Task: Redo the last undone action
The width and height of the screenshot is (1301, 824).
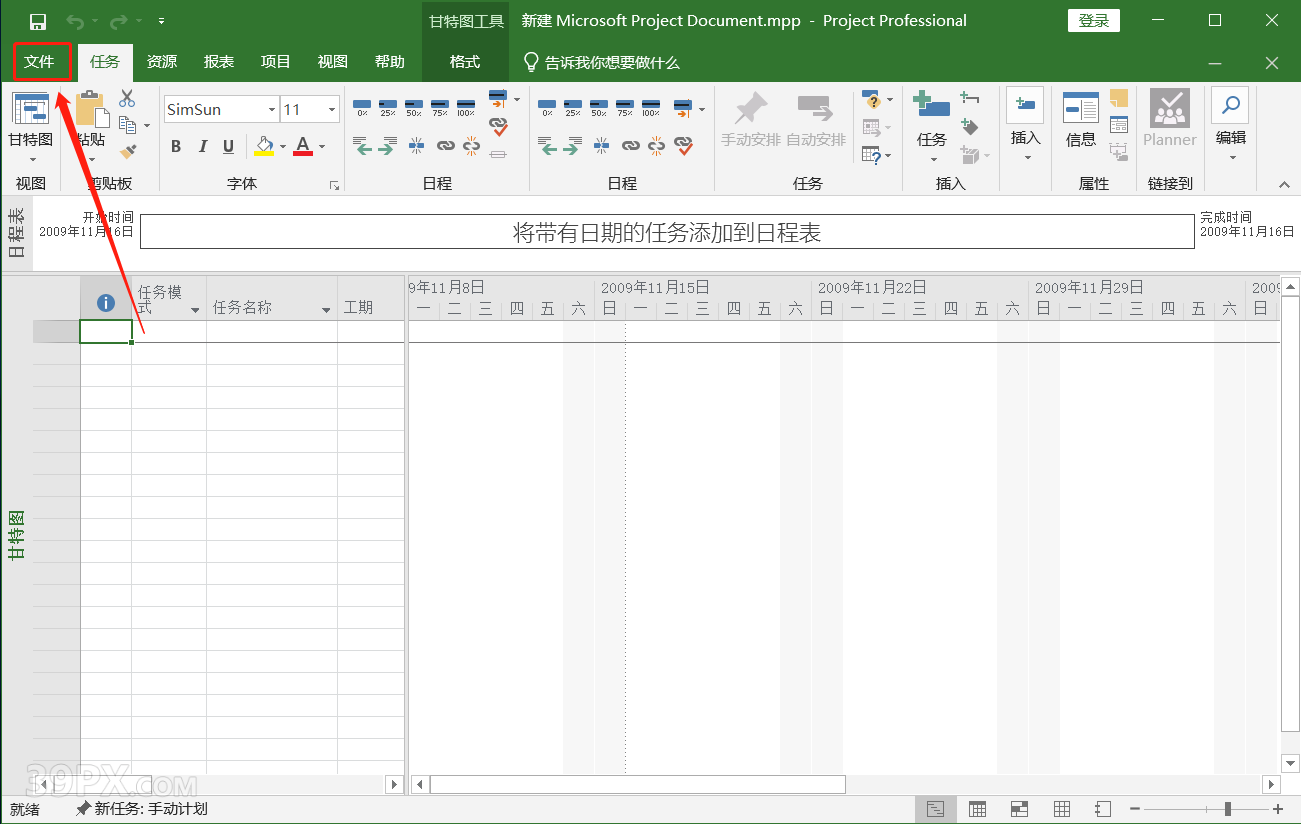Action: click(x=119, y=21)
